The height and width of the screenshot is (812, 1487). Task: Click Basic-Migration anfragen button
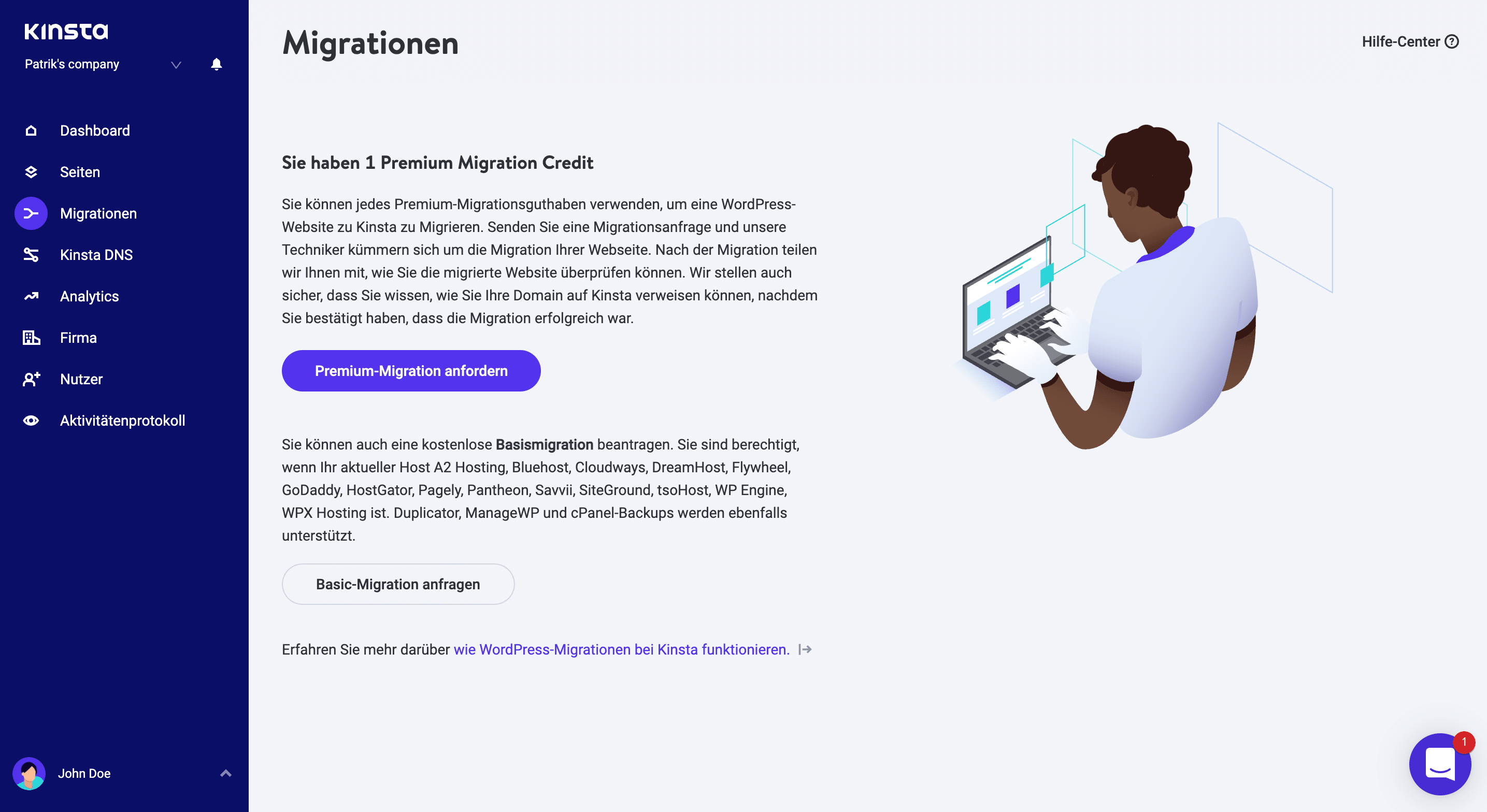coord(396,583)
